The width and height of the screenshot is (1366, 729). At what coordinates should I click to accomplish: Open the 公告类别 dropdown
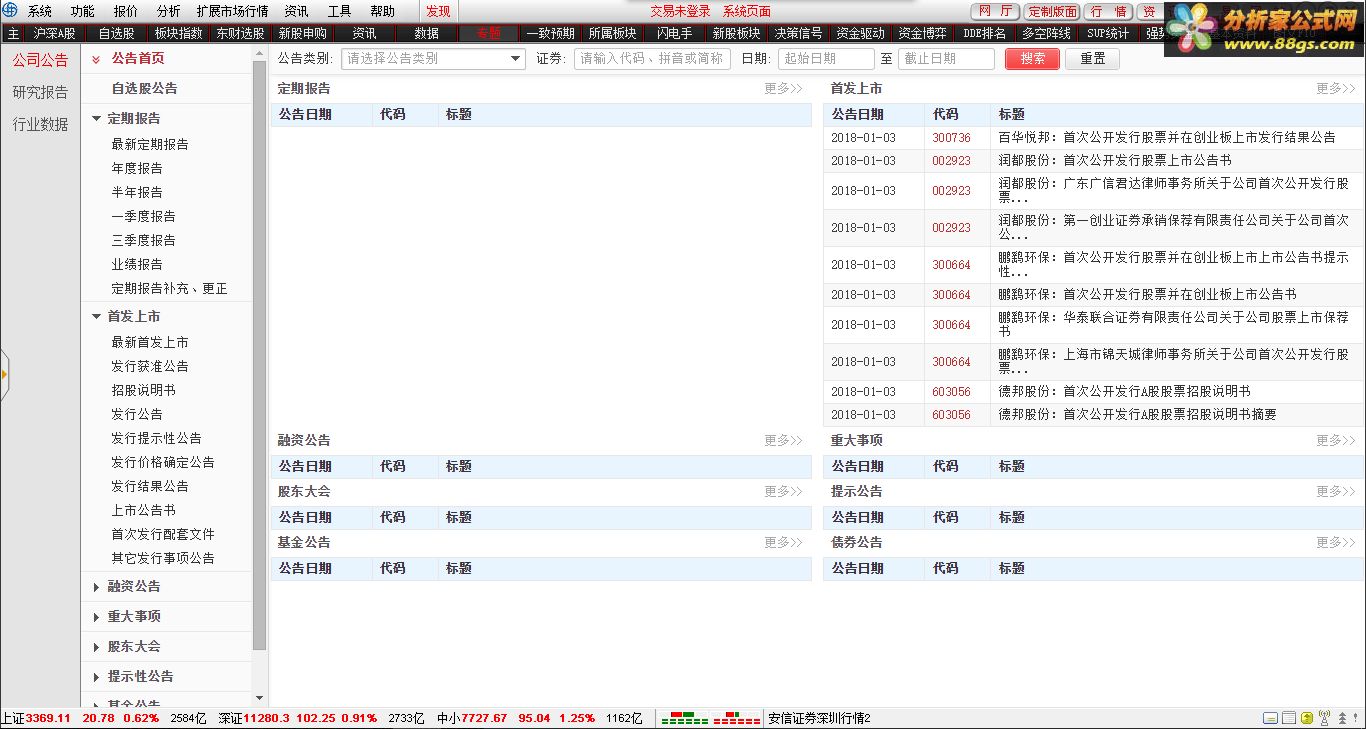pos(433,58)
